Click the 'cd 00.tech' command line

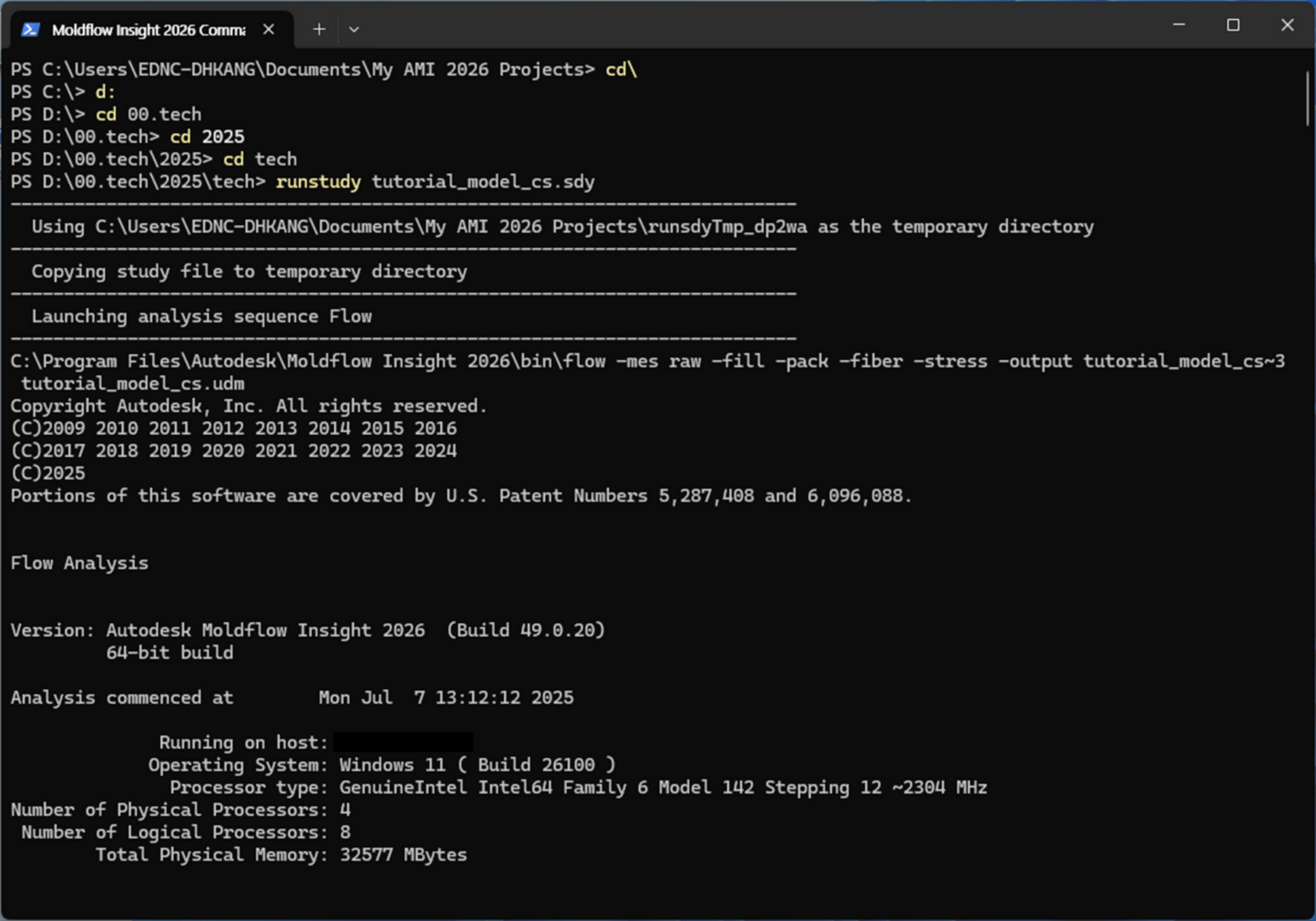(148, 114)
